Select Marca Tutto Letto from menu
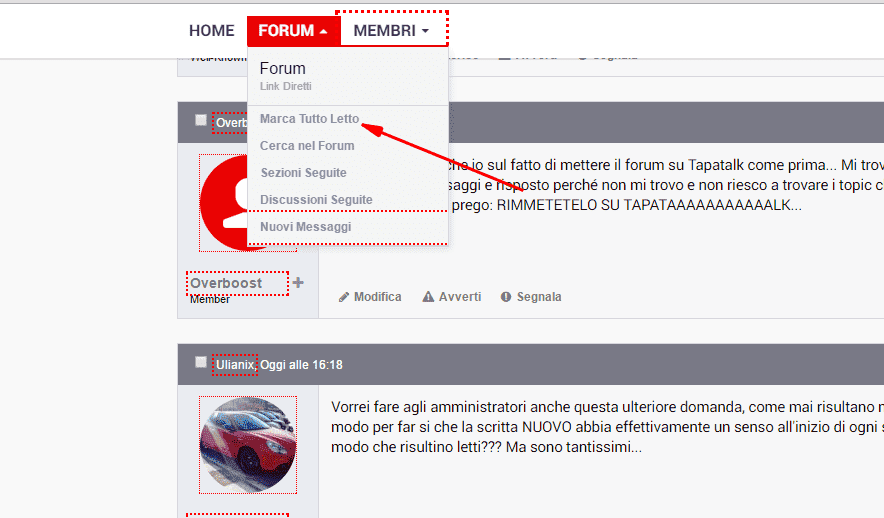884x518 pixels. pos(309,119)
